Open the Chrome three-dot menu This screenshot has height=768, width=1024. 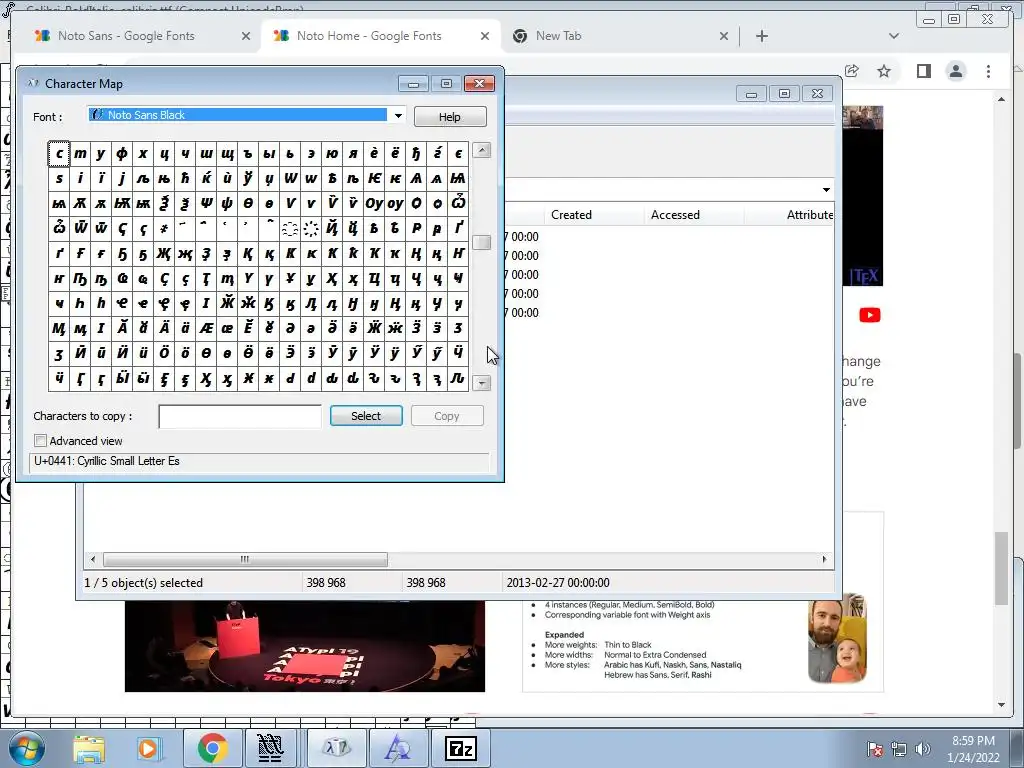988,71
